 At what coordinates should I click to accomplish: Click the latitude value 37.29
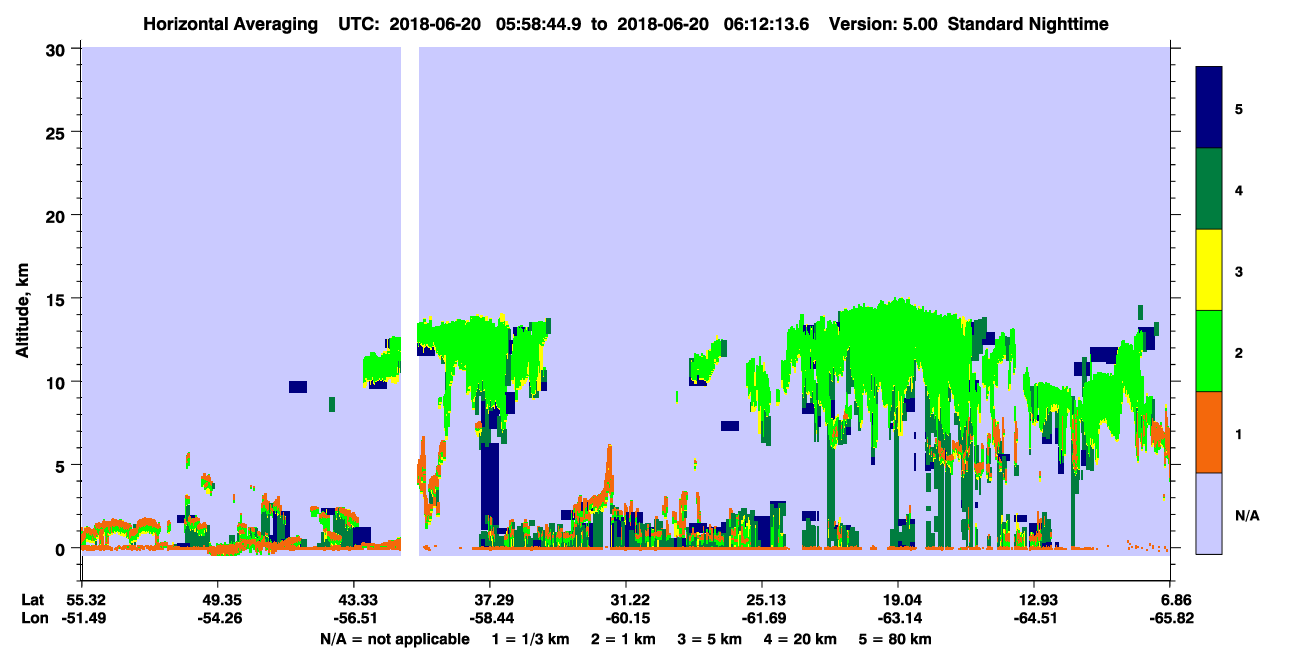click(x=490, y=600)
